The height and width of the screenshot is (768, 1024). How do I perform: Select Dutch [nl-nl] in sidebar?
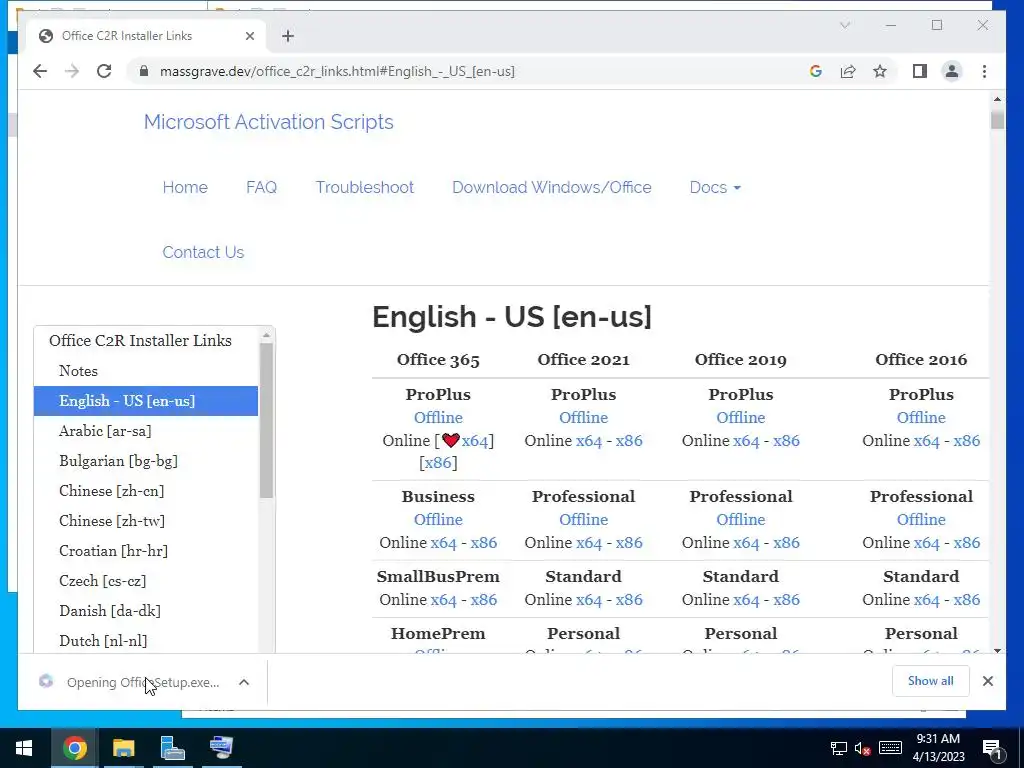[103, 641]
